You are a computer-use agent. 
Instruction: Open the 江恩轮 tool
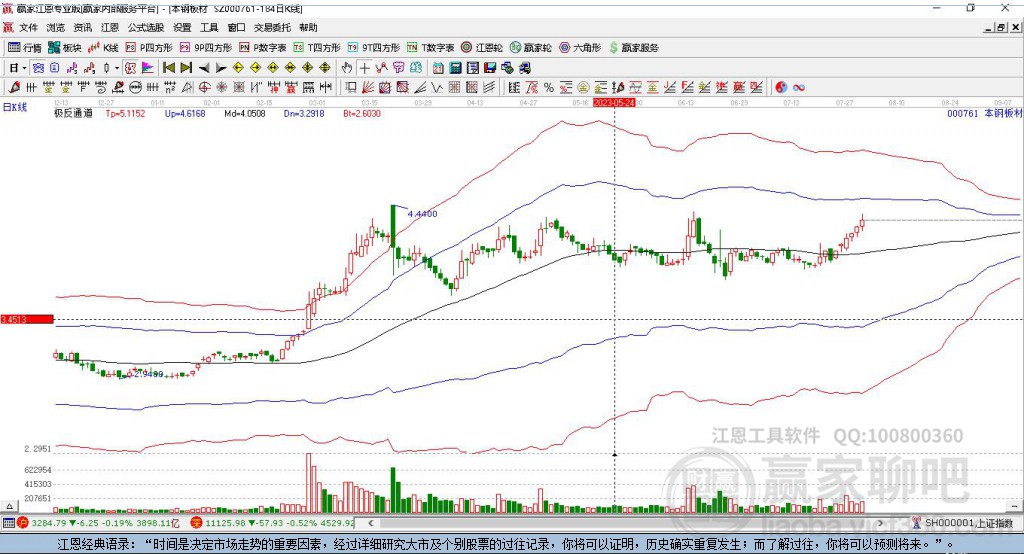pyautogui.click(x=482, y=48)
